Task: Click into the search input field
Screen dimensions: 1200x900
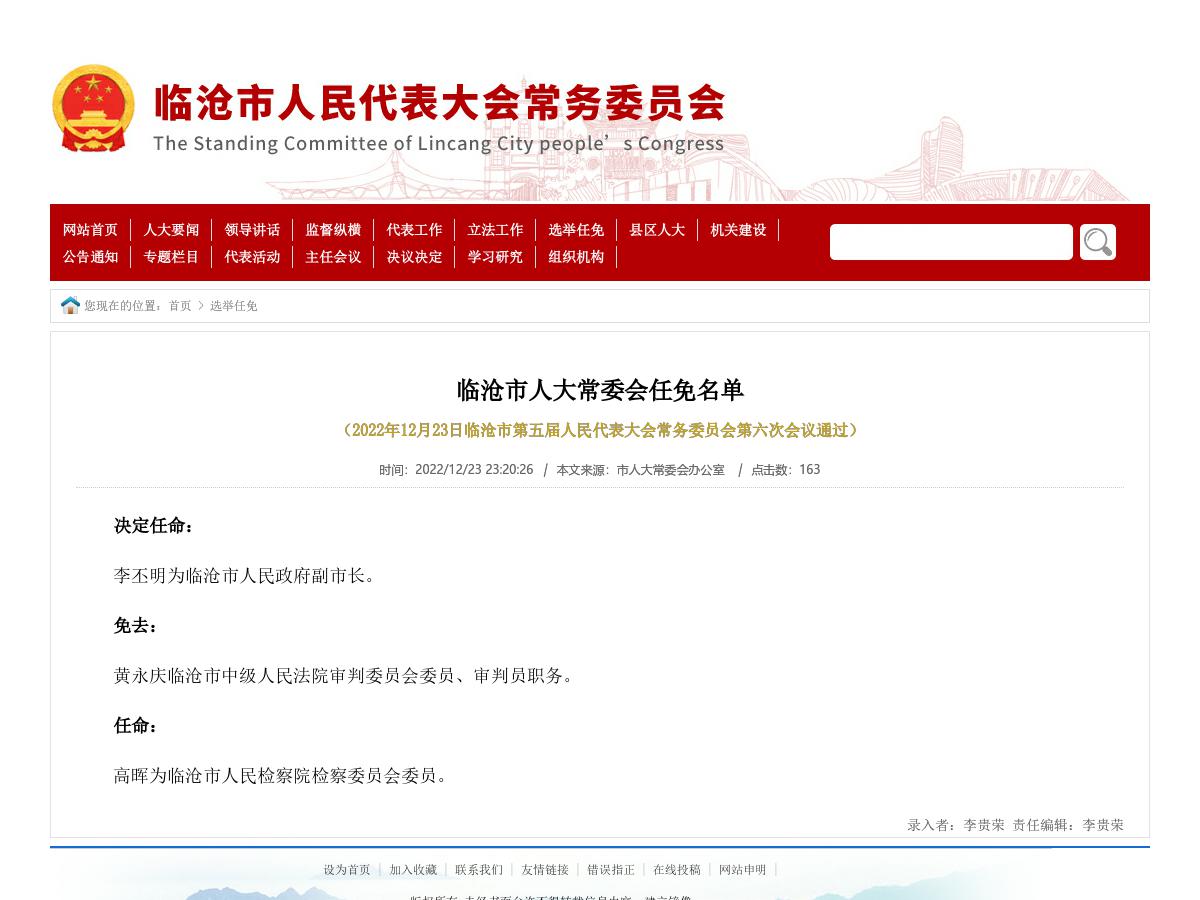Action: (x=951, y=242)
